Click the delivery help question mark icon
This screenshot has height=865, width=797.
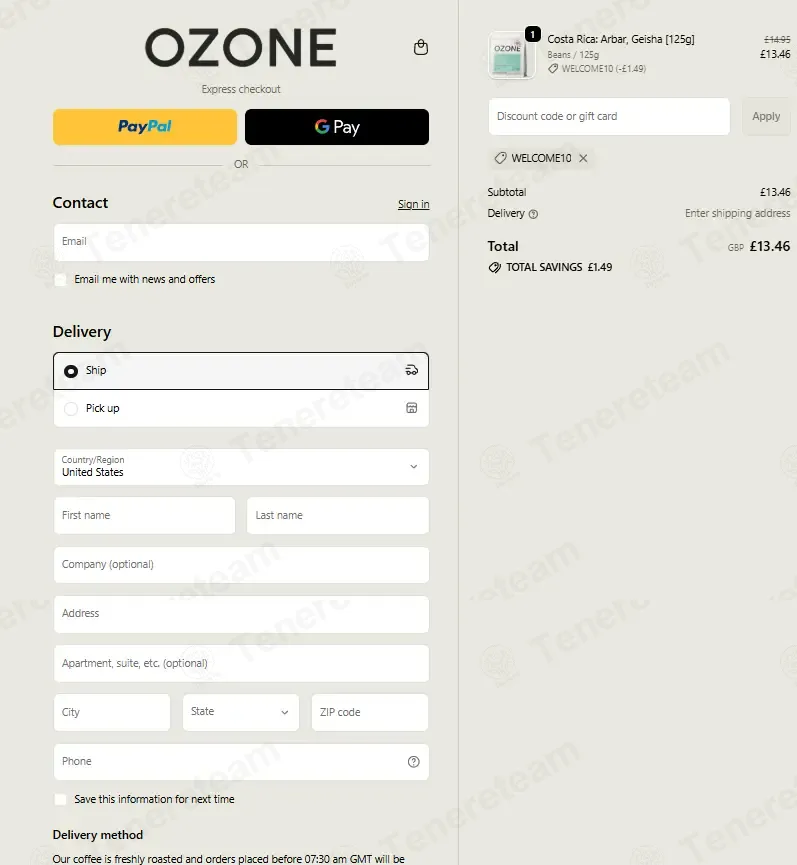(533, 214)
